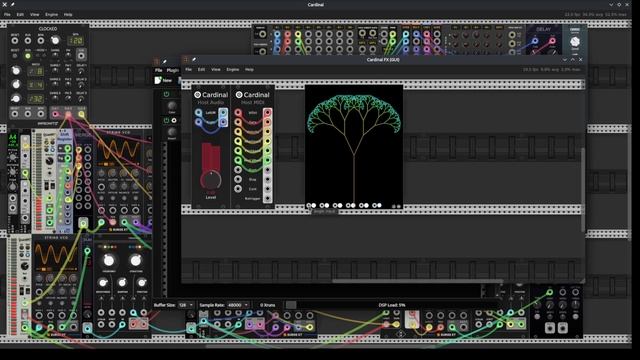
Task: Open Edit menu in main Cardinal window
Action: (x=20, y=14)
